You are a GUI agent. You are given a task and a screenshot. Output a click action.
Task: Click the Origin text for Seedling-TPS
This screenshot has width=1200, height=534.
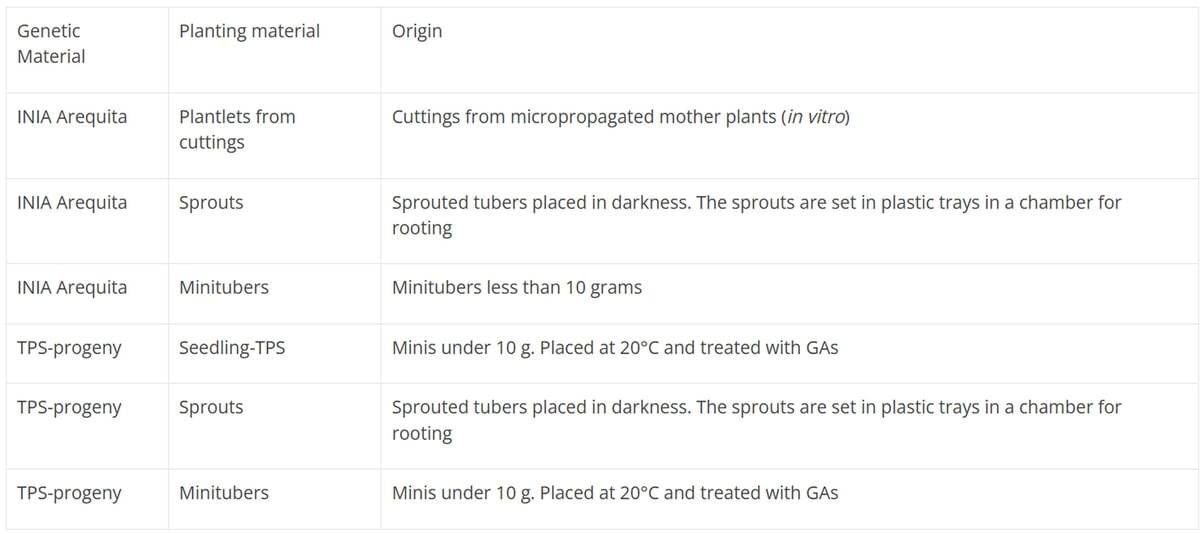pyautogui.click(x=614, y=348)
